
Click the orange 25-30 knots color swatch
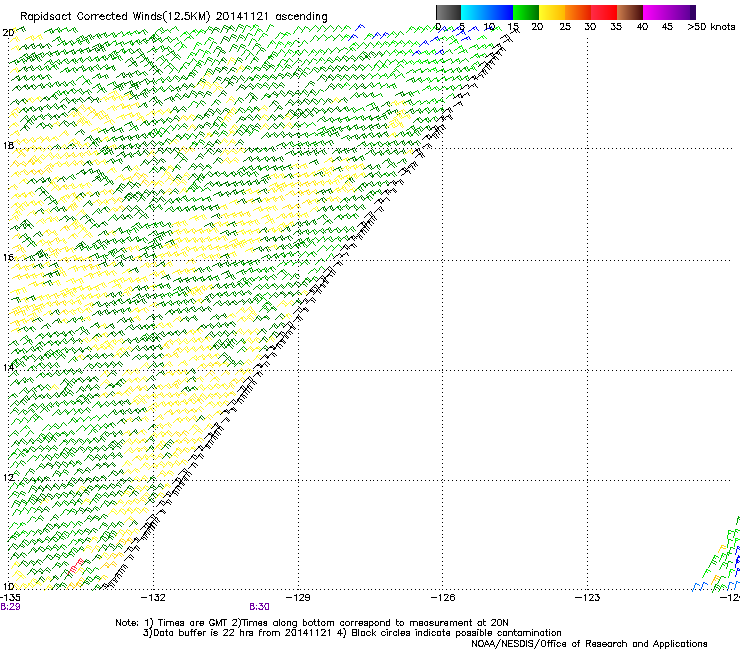(x=578, y=12)
